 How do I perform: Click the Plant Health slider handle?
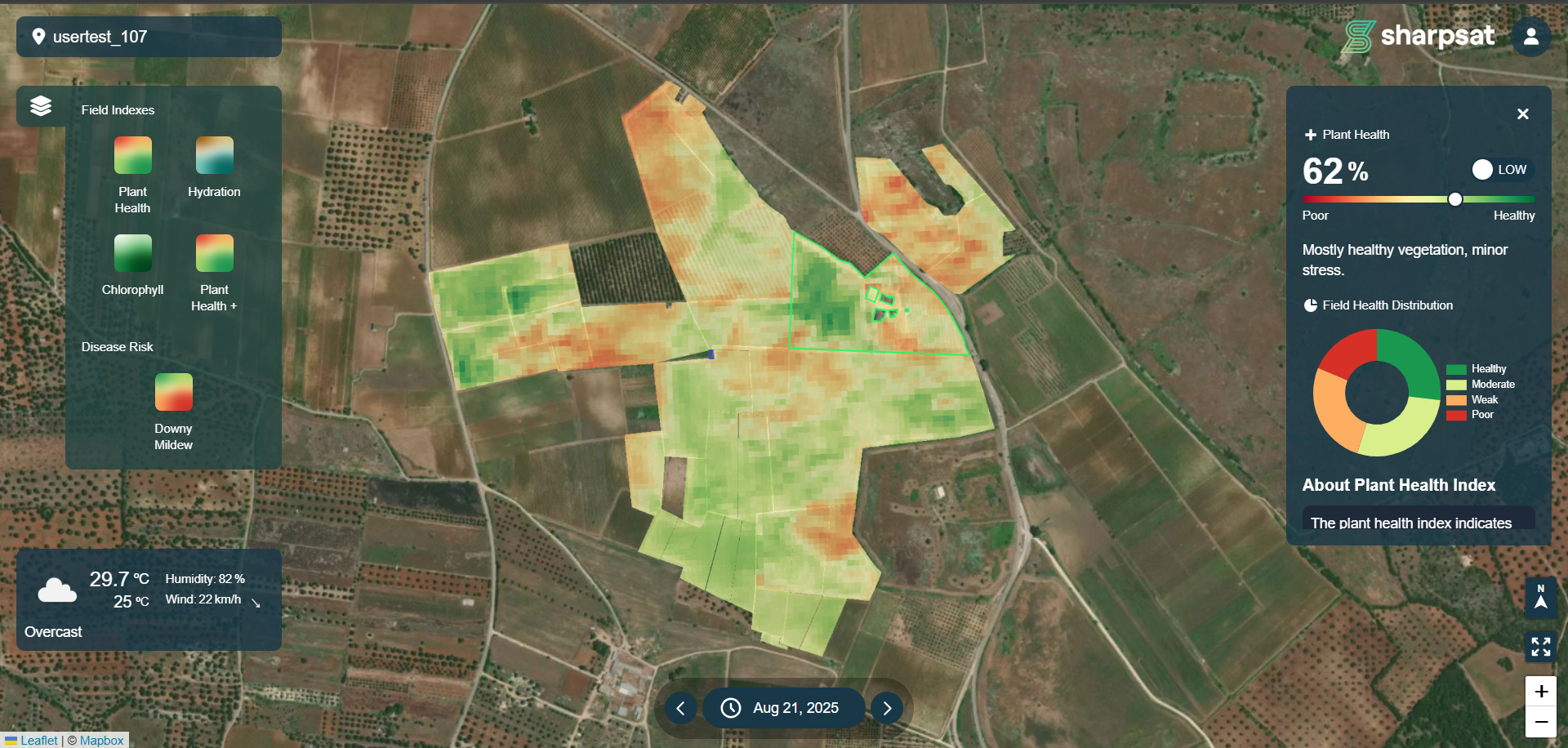[1454, 199]
